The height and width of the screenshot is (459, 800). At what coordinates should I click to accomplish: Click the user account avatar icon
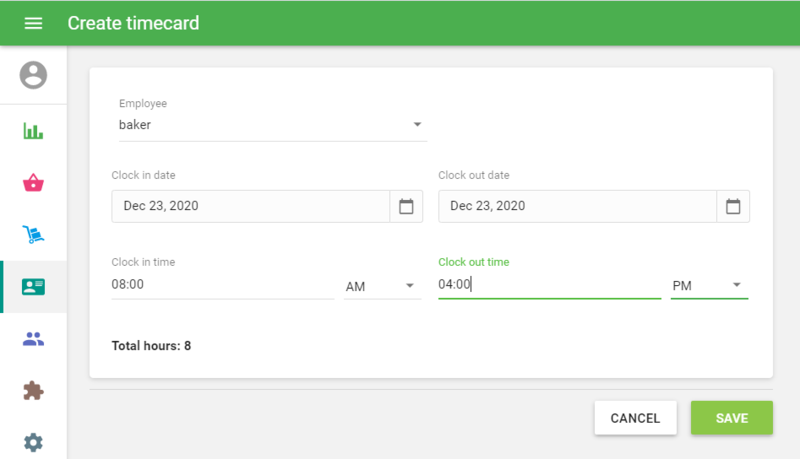[33, 75]
